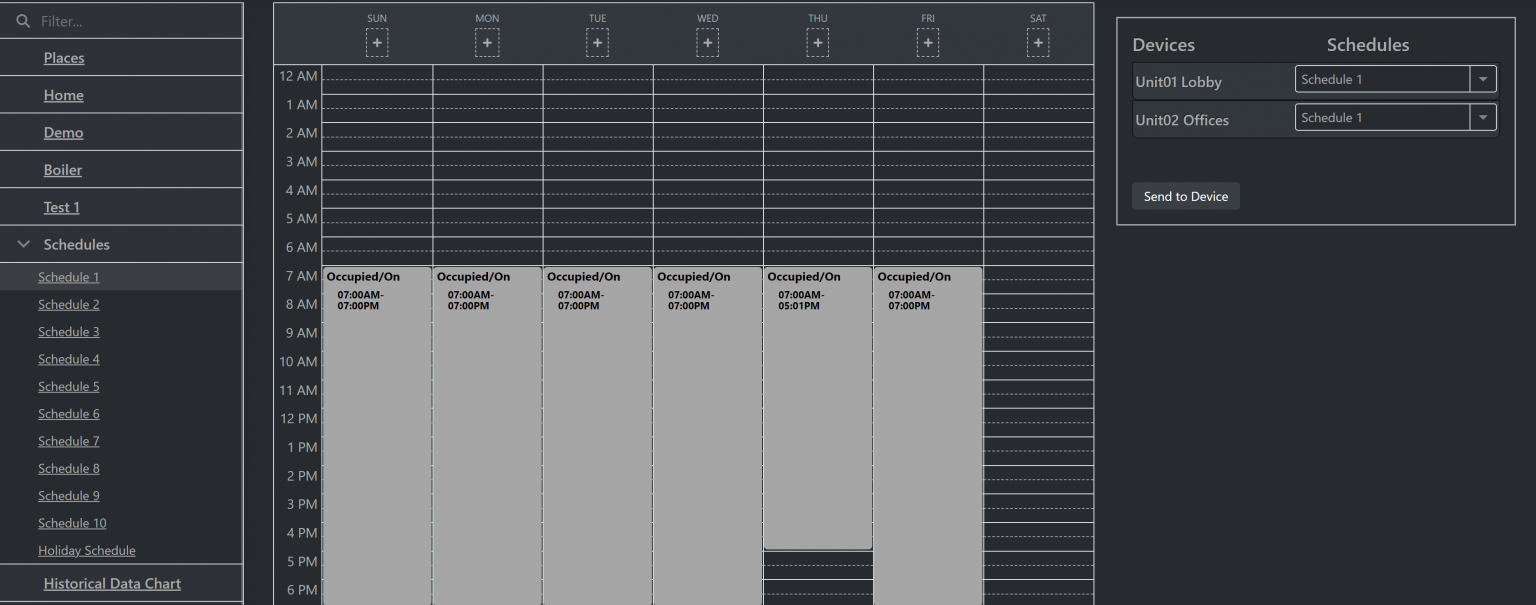This screenshot has height=605, width=1536.
Task: Add a new event on Thursday
Action: (x=817, y=42)
